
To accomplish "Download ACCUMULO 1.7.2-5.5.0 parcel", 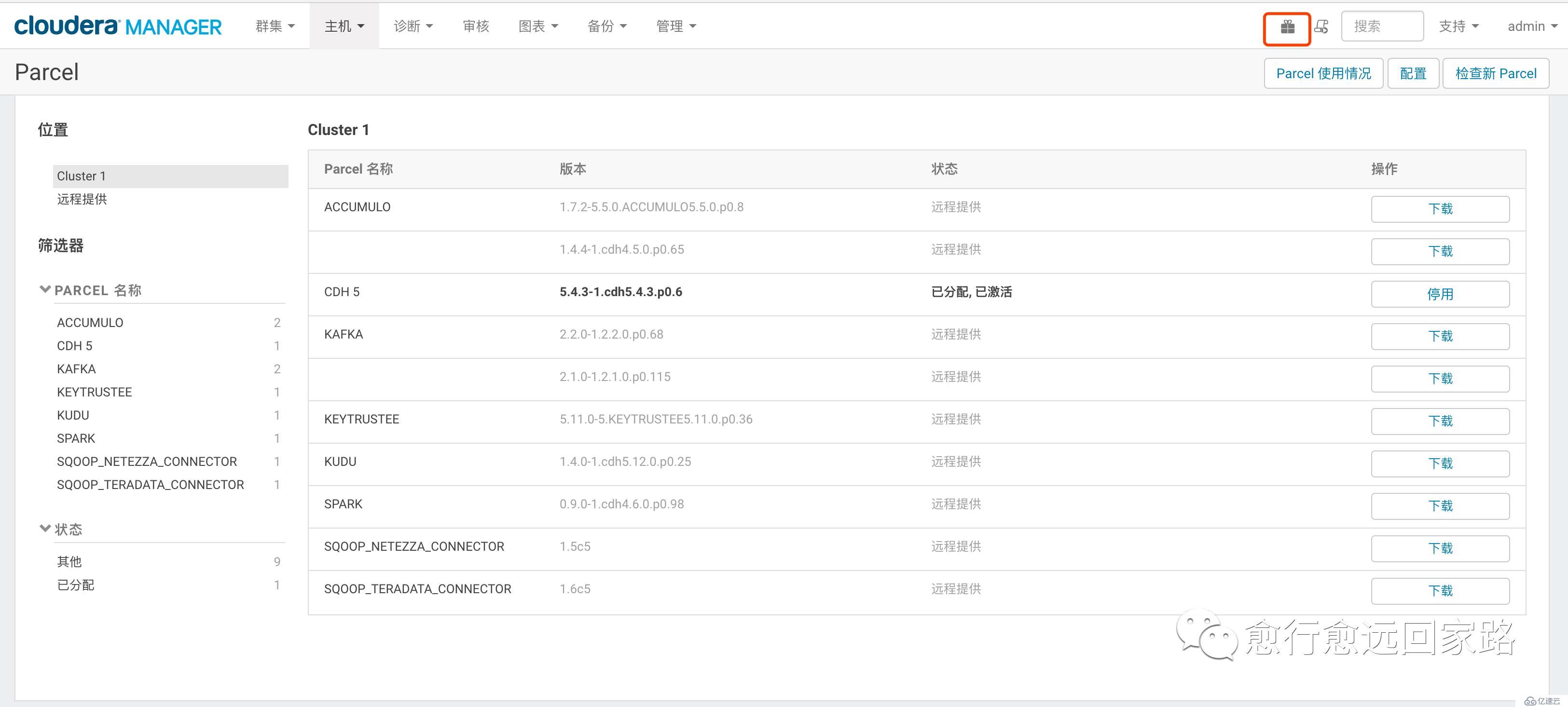I will (x=1440, y=209).
